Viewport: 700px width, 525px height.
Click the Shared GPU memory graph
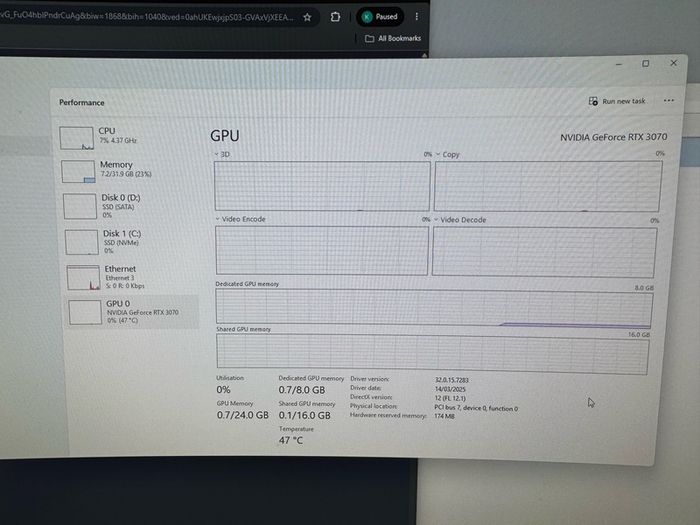click(433, 354)
